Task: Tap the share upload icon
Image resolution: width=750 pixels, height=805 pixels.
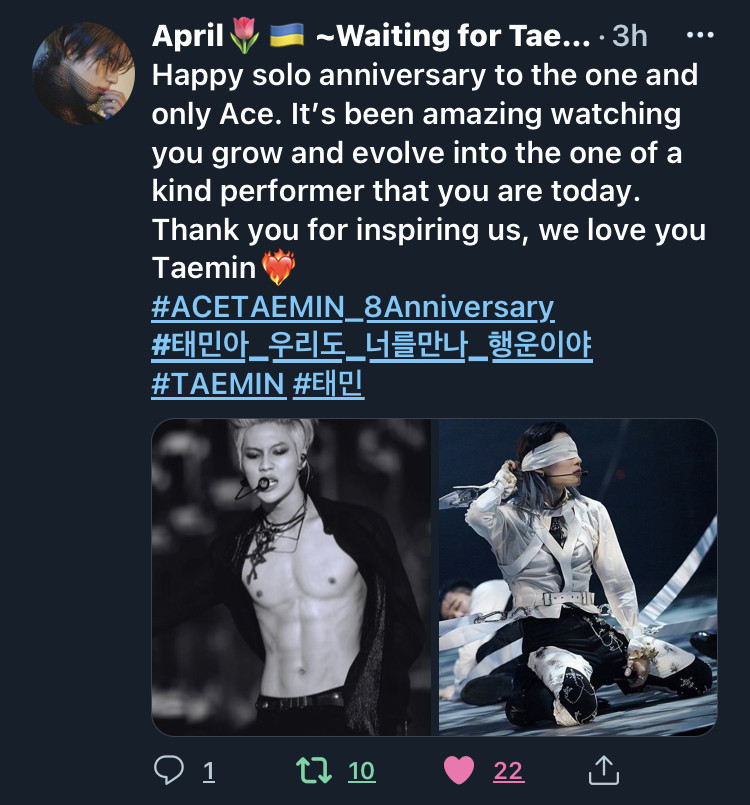Action: 604,770
